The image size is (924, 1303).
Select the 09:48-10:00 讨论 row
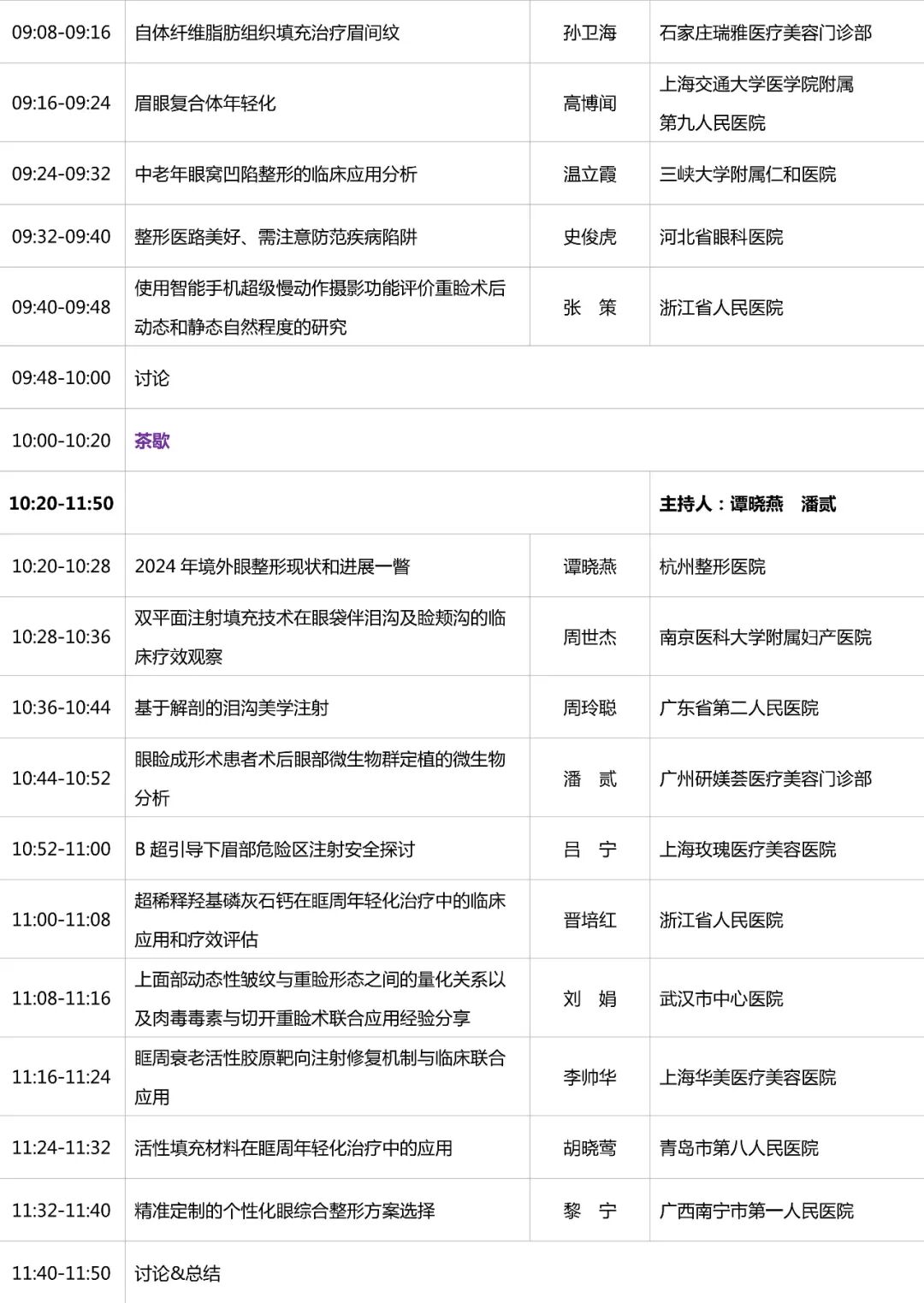(x=154, y=377)
